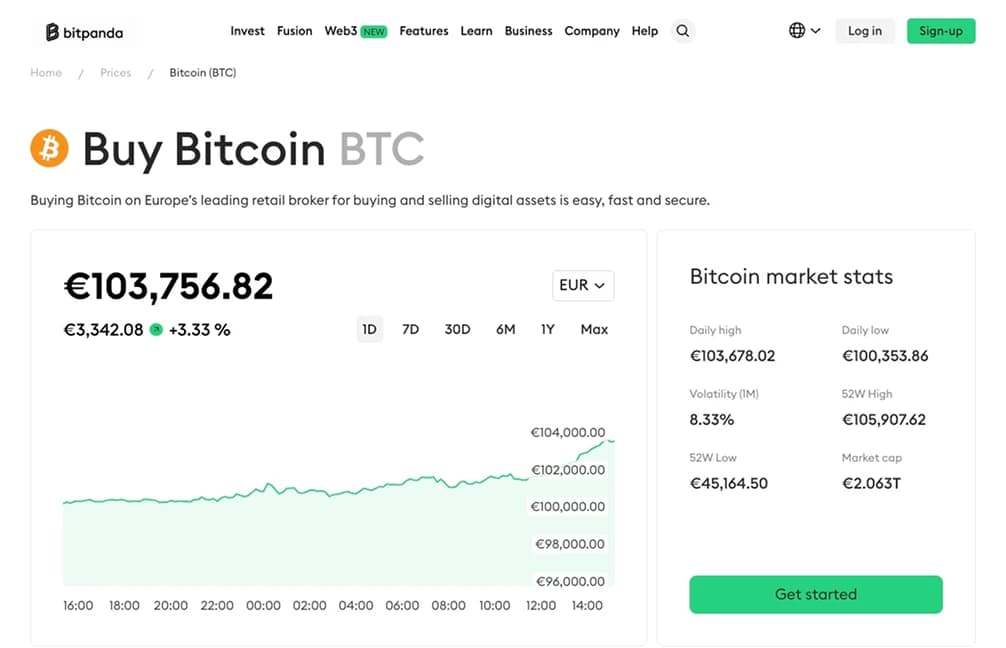
Task: Open the Sign-up page
Action: (940, 31)
